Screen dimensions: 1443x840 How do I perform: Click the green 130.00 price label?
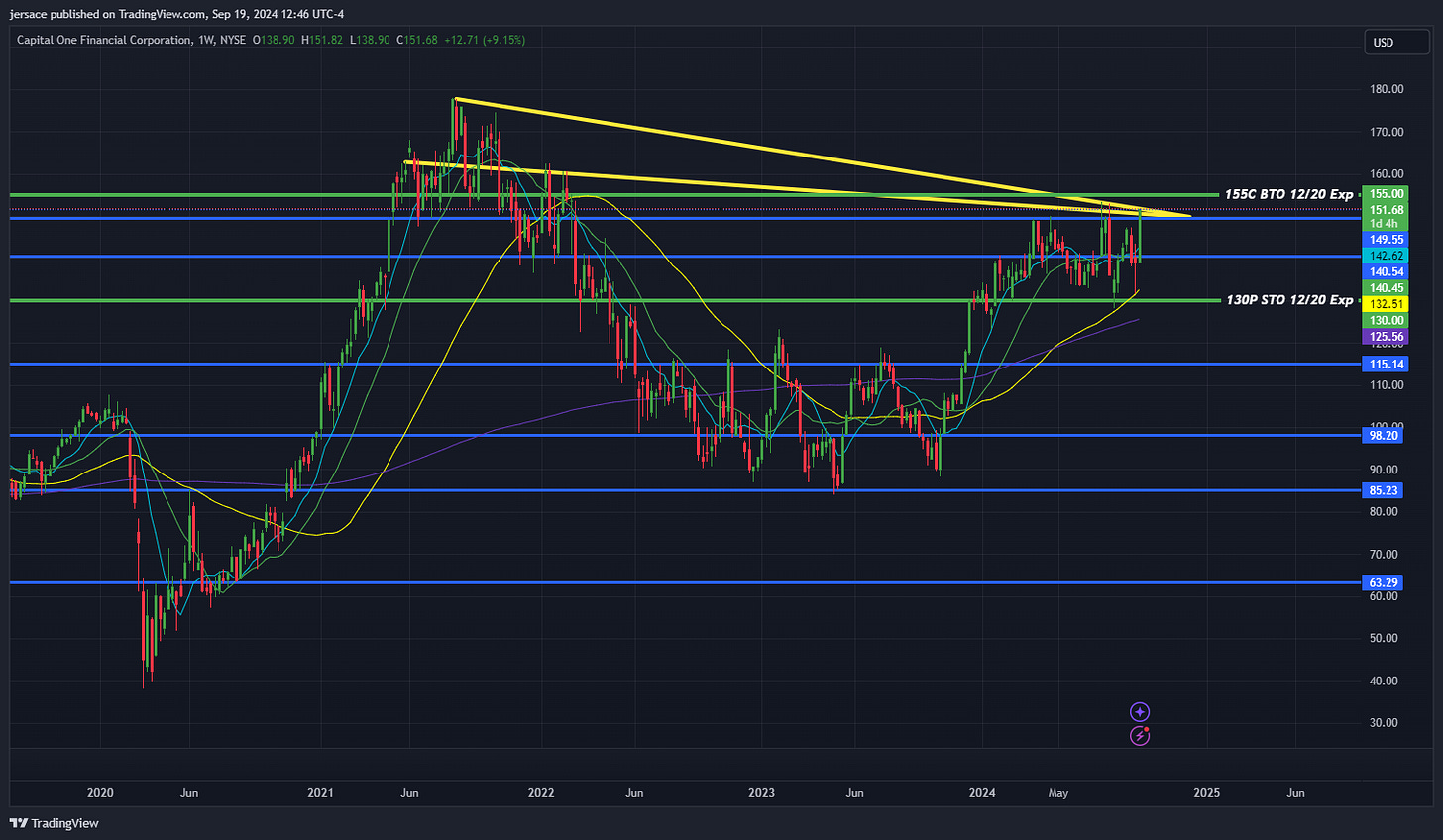click(x=1387, y=320)
